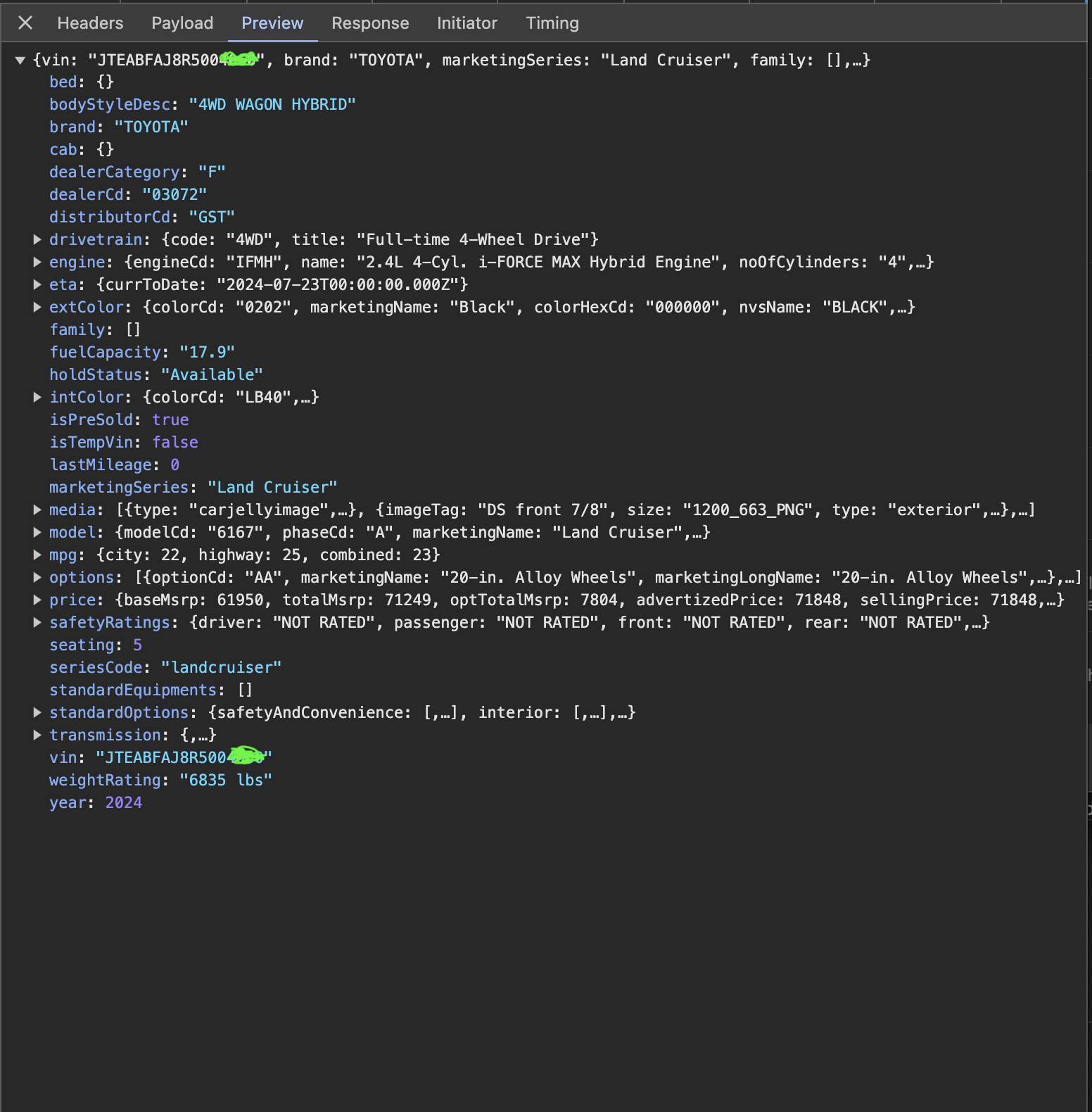The width and height of the screenshot is (1092, 1112).
Task: Expand the mpg object
Action: point(37,555)
